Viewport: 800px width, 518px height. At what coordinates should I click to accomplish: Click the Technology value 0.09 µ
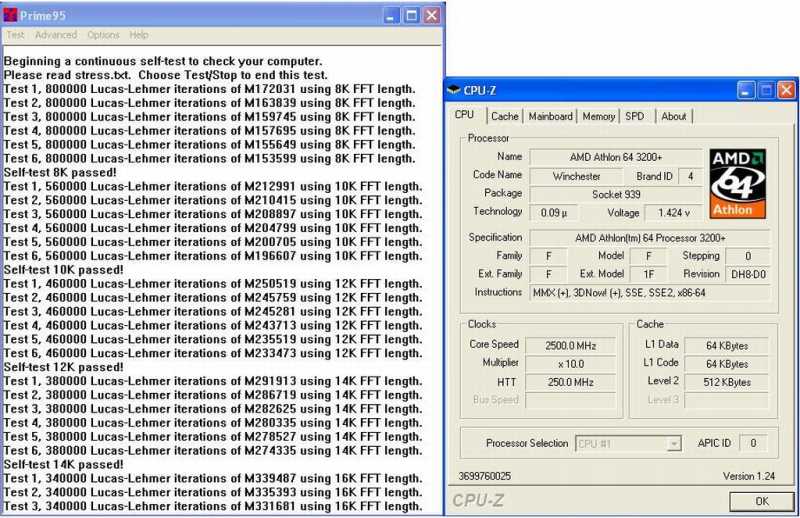coord(554,213)
